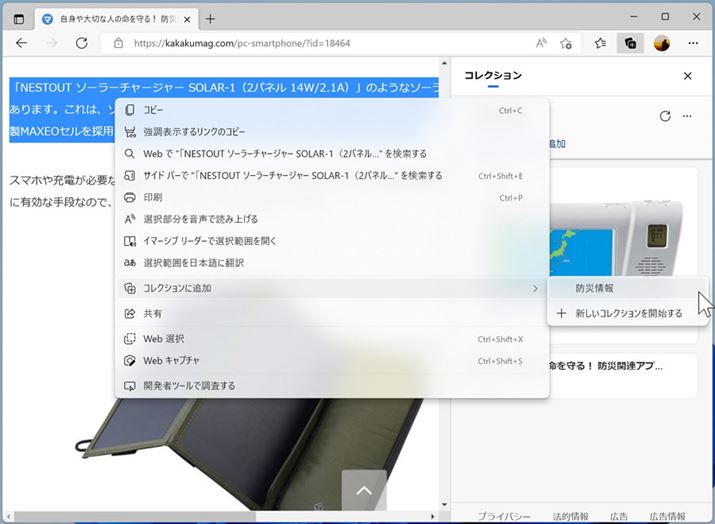715x524 pixels.
Task: Open the user profile avatar
Action: (662, 43)
